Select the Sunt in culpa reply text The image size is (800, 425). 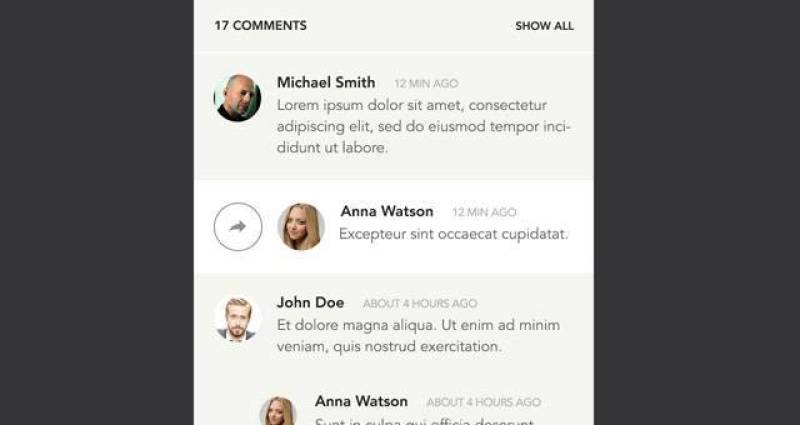[424, 421]
